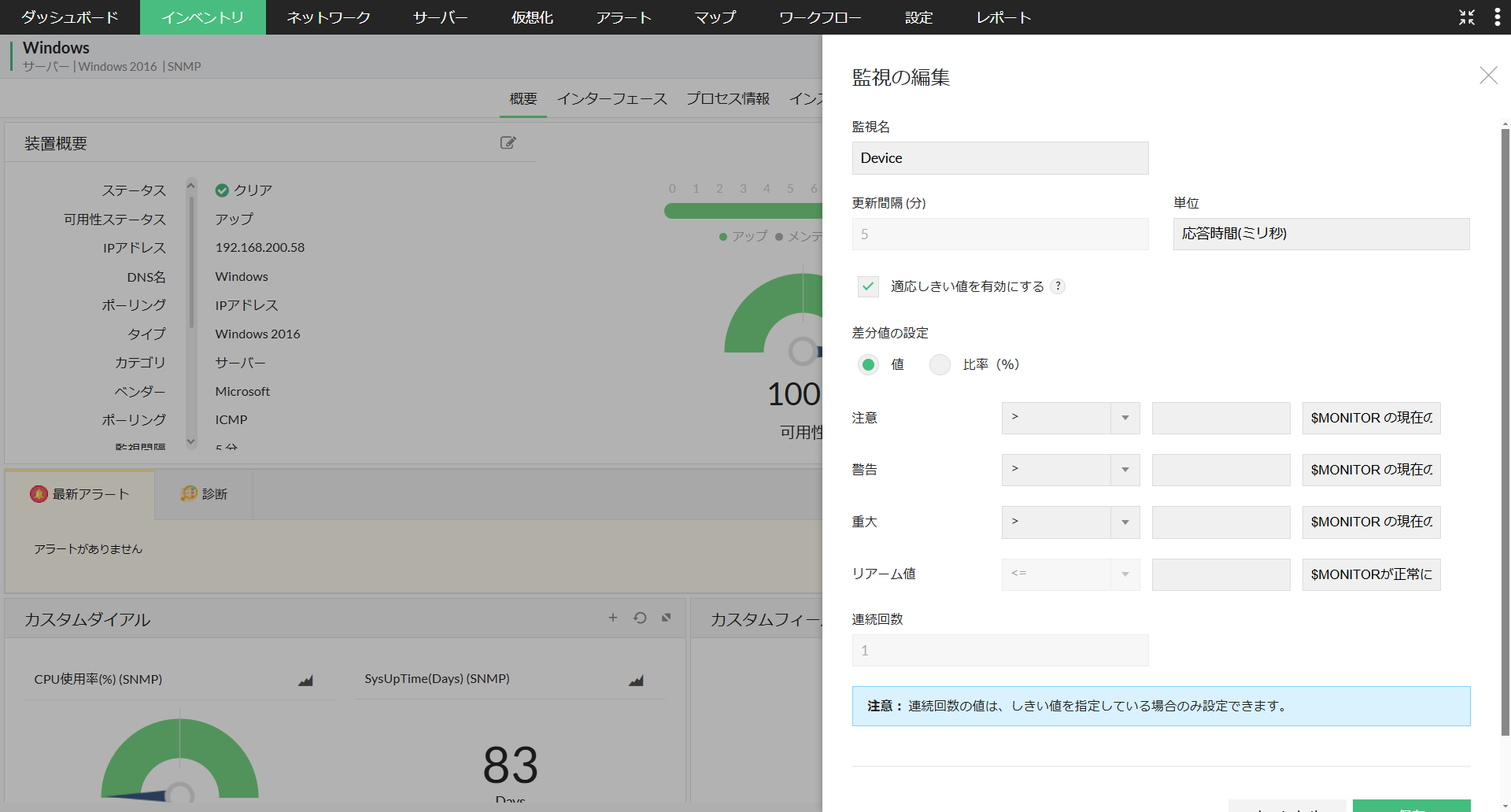Click help icon next to 適応しきい値を有効にする
Image resolution: width=1511 pixels, height=812 pixels.
point(1058,286)
